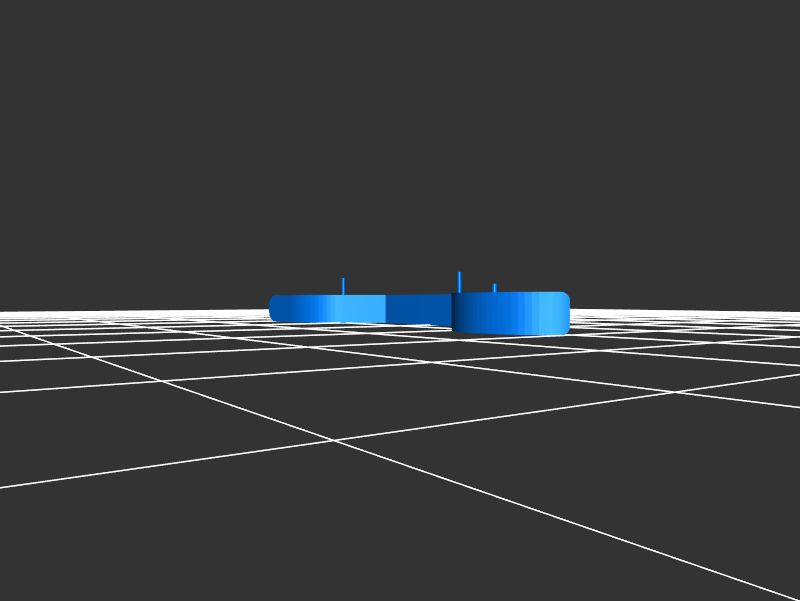Click the empty background in the top-left corner

(x=40, y=40)
